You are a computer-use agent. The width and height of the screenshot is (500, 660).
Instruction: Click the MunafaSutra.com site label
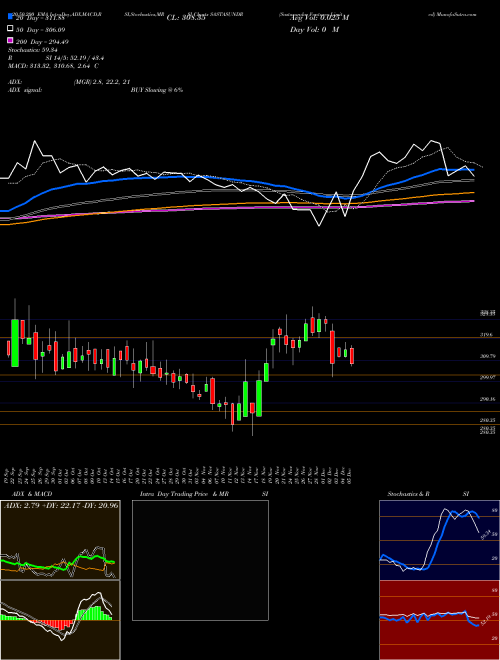point(456,14)
